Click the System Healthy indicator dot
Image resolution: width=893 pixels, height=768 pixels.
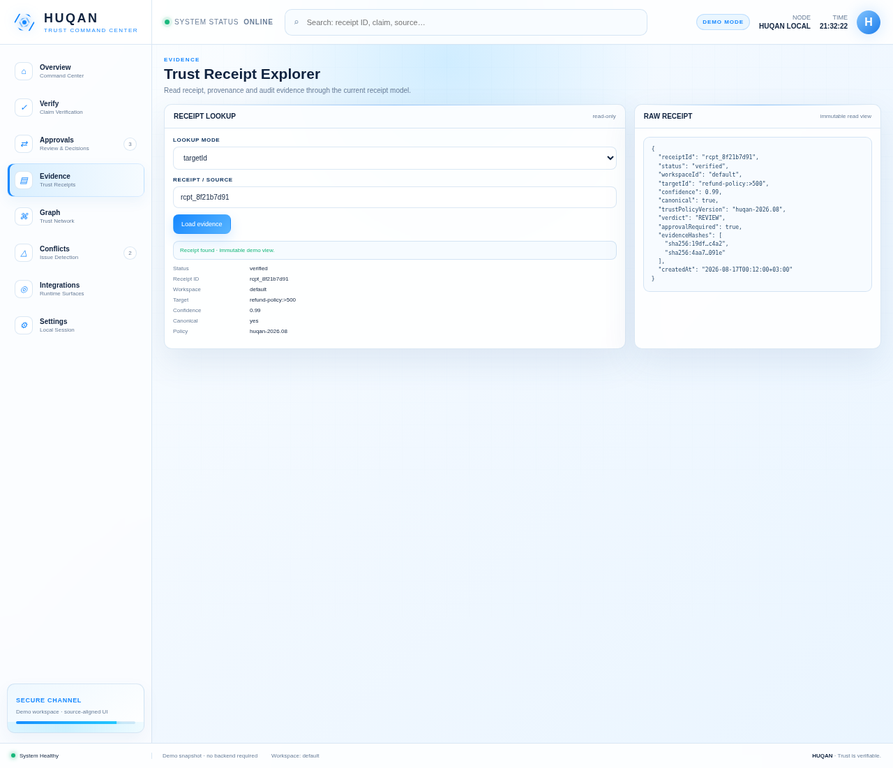pos(13,755)
